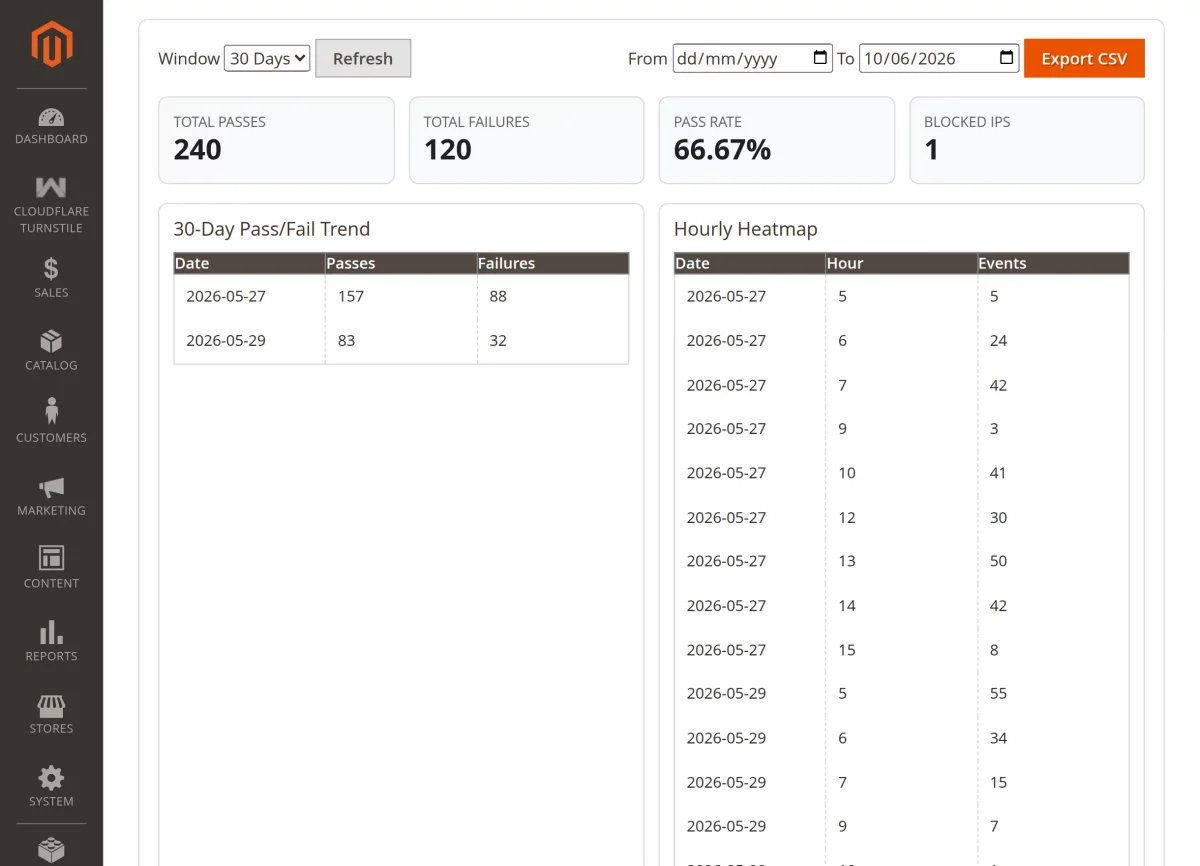Open the From date calendar picker
1200x866 pixels.
coord(820,58)
